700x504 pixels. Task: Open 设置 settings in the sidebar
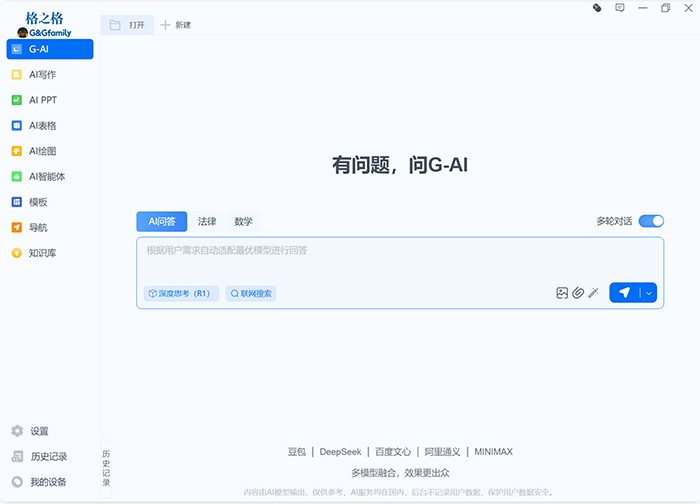coord(38,431)
